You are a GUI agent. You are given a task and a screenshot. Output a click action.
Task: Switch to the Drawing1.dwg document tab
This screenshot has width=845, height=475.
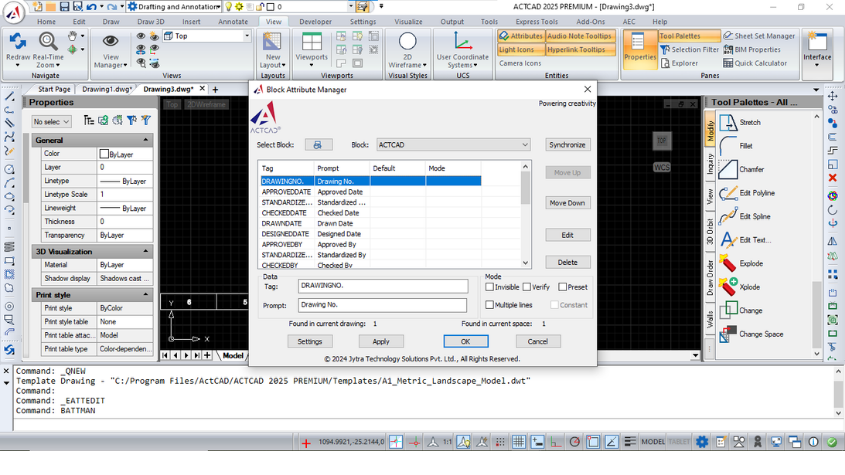[106, 89]
